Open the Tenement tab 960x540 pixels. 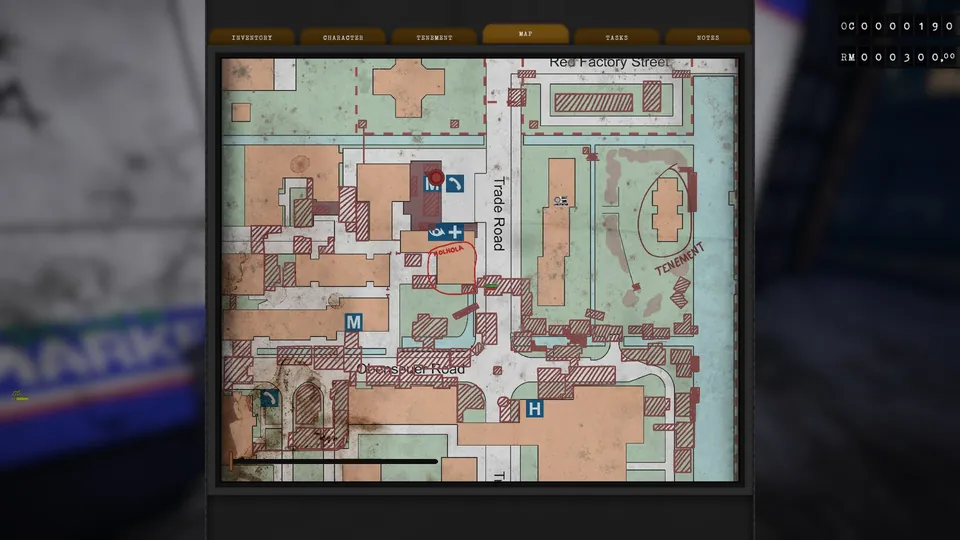(434, 37)
